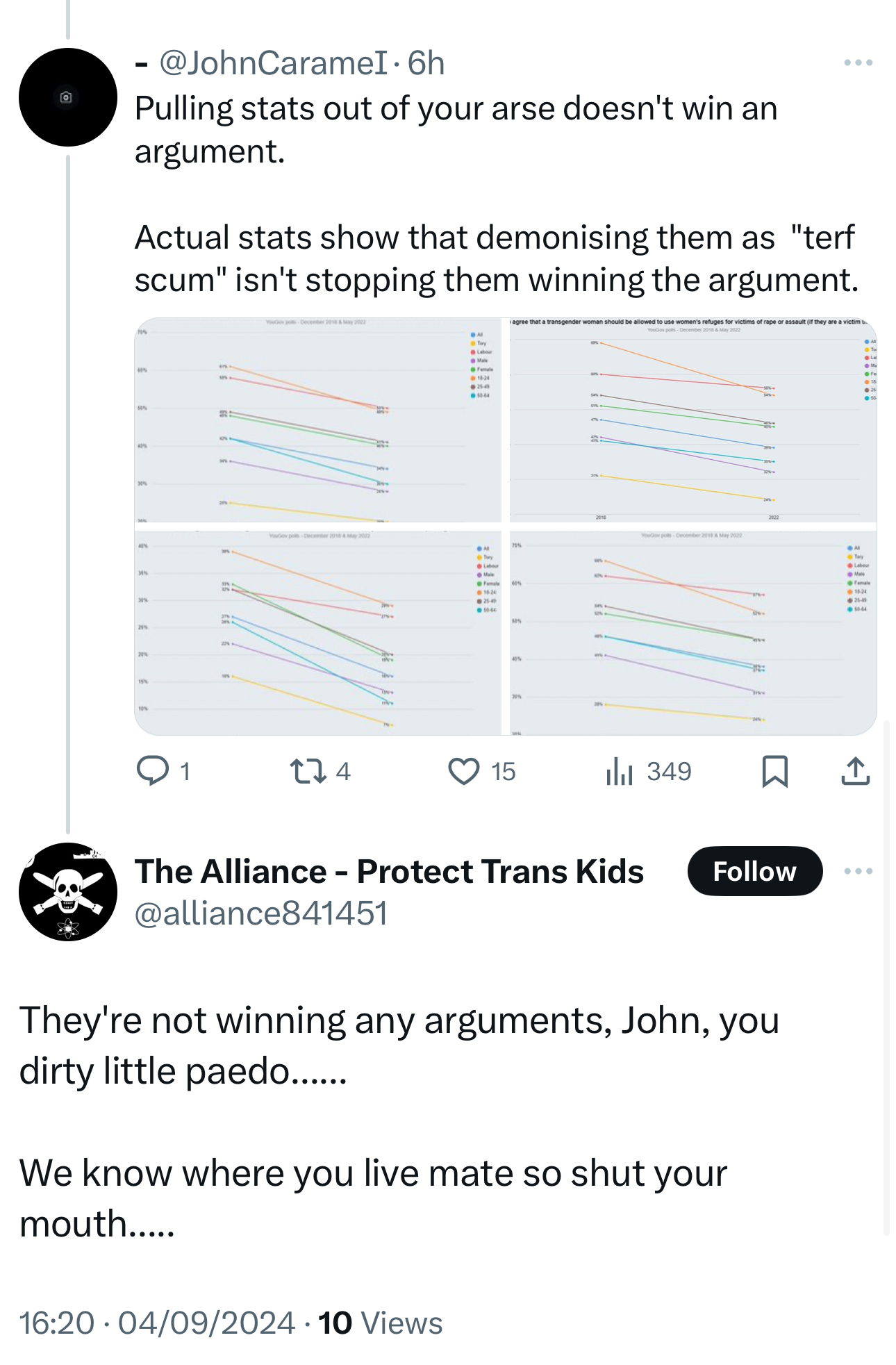Open the bottom-right poll chart image
Image resolution: width=896 pixels, height=1365 pixels.
coord(692,633)
